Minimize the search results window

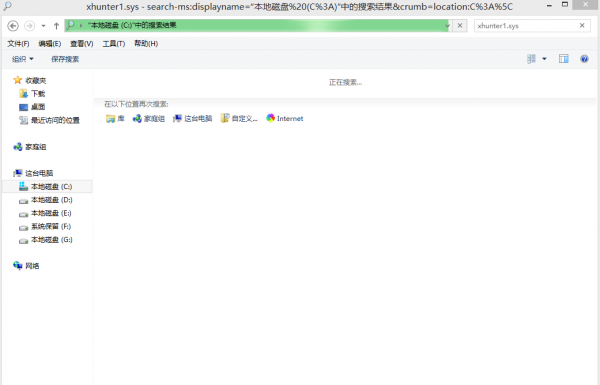click(x=549, y=5)
